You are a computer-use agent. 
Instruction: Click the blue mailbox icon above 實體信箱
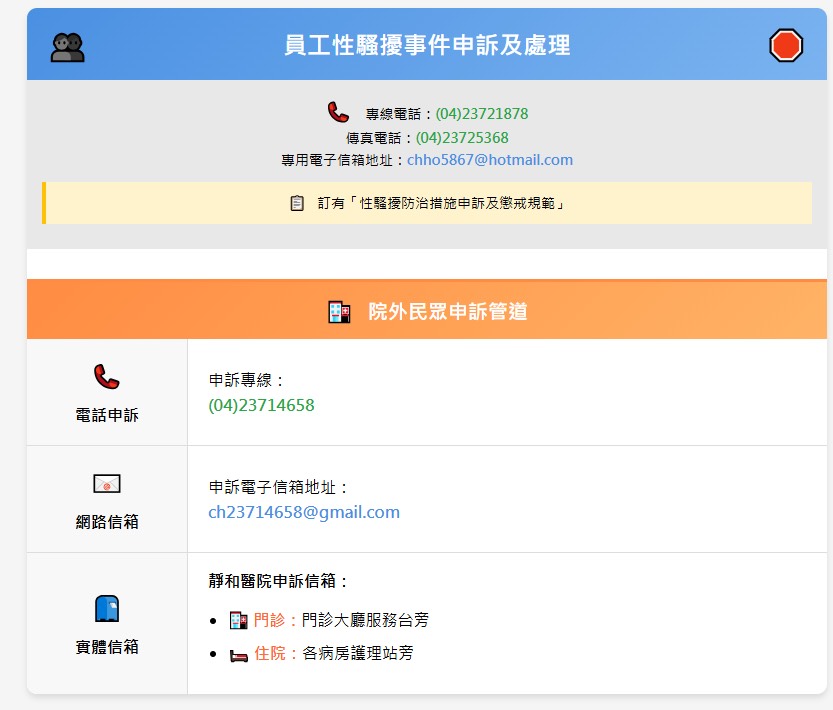tap(106, 608)
